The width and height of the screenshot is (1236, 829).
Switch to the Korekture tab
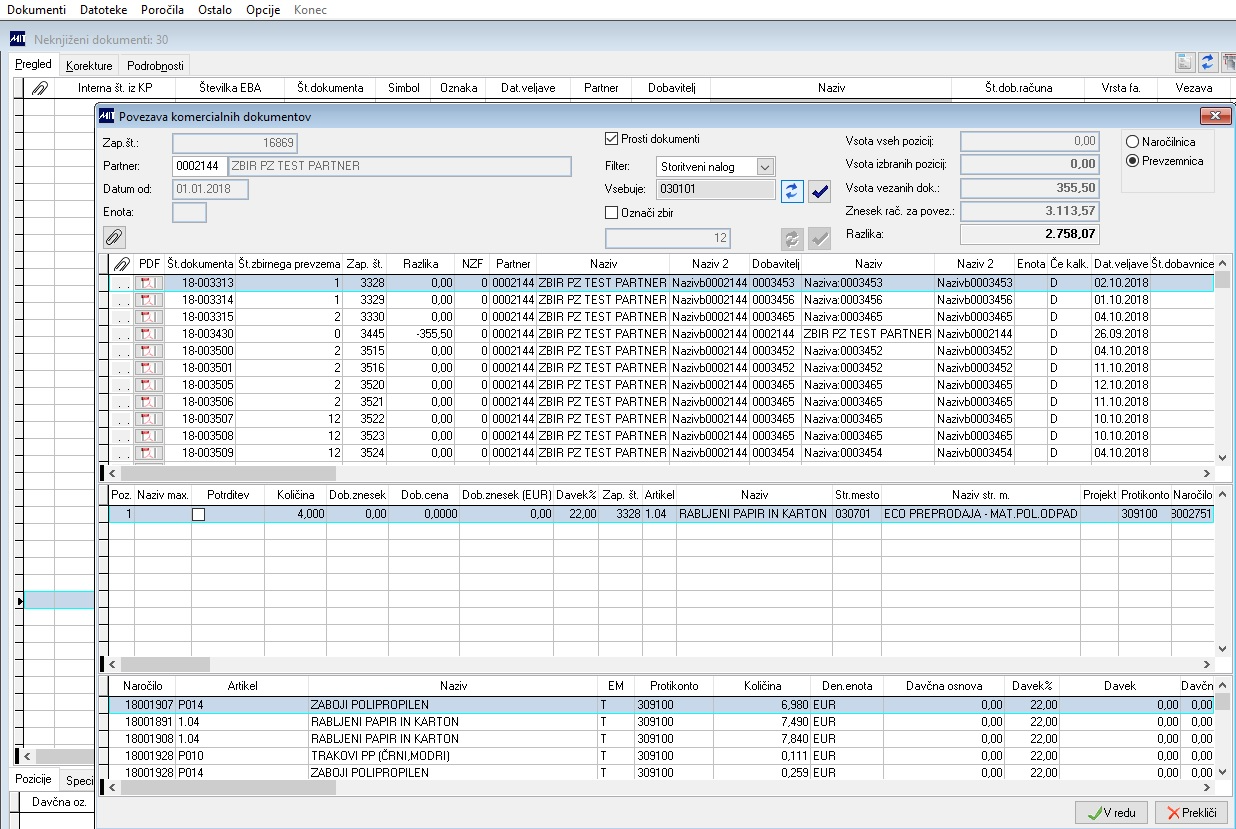(89, 66)
